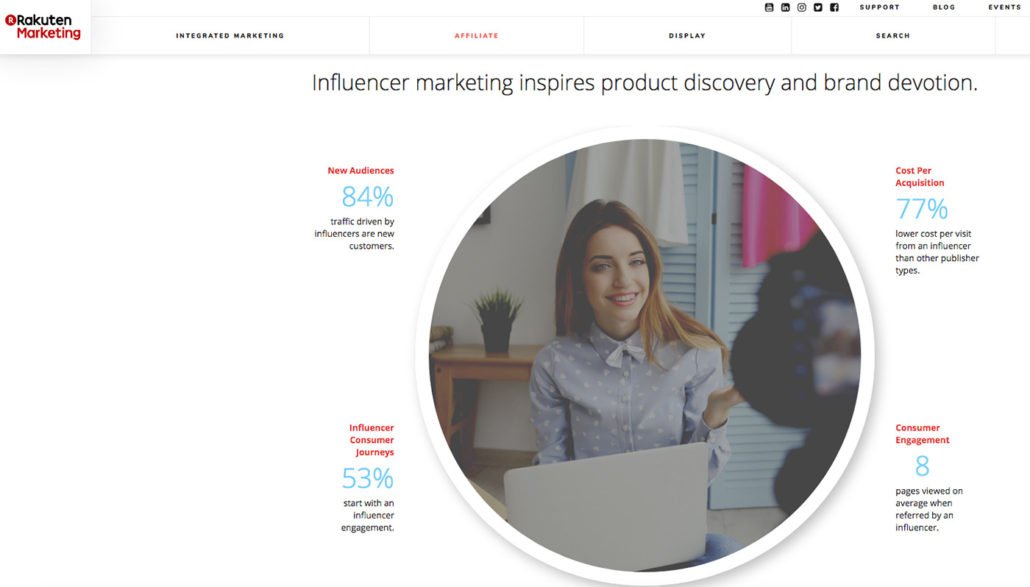
Task: Open the Twitter social icon
Action: tap(818, 7)
